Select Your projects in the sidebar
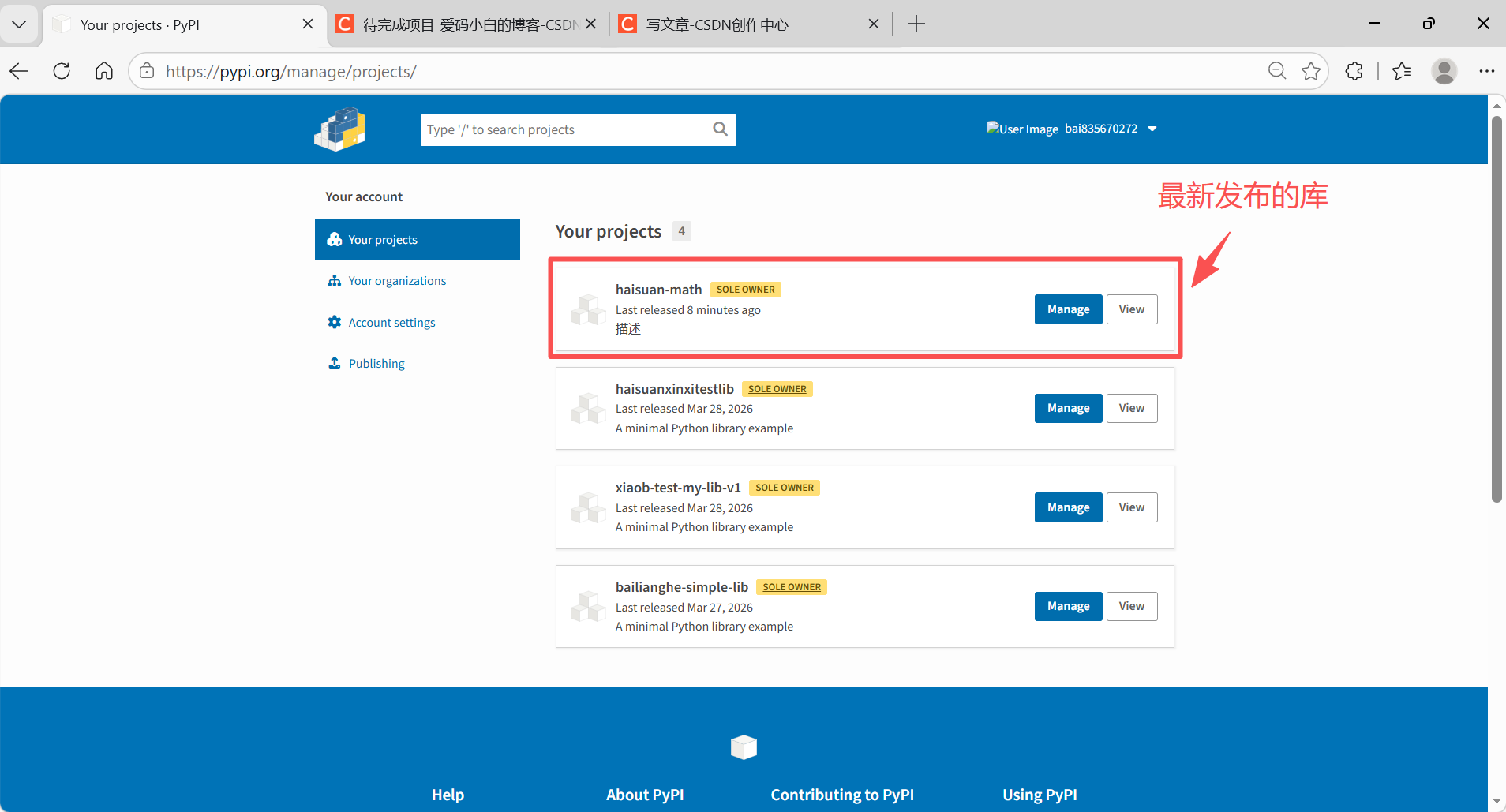Image resolution: width=1506 pixels, height=812 pixels. 418,240
